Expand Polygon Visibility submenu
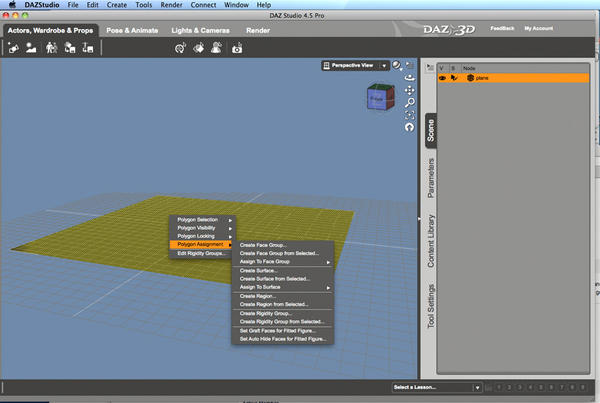Viewport: 600px width, 403px height. point(202,228)
